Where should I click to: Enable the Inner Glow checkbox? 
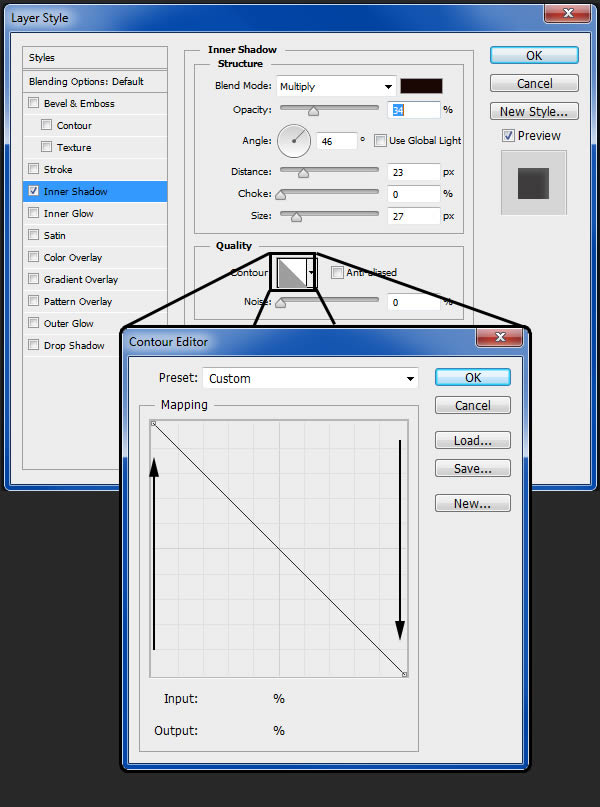[33, 213]
